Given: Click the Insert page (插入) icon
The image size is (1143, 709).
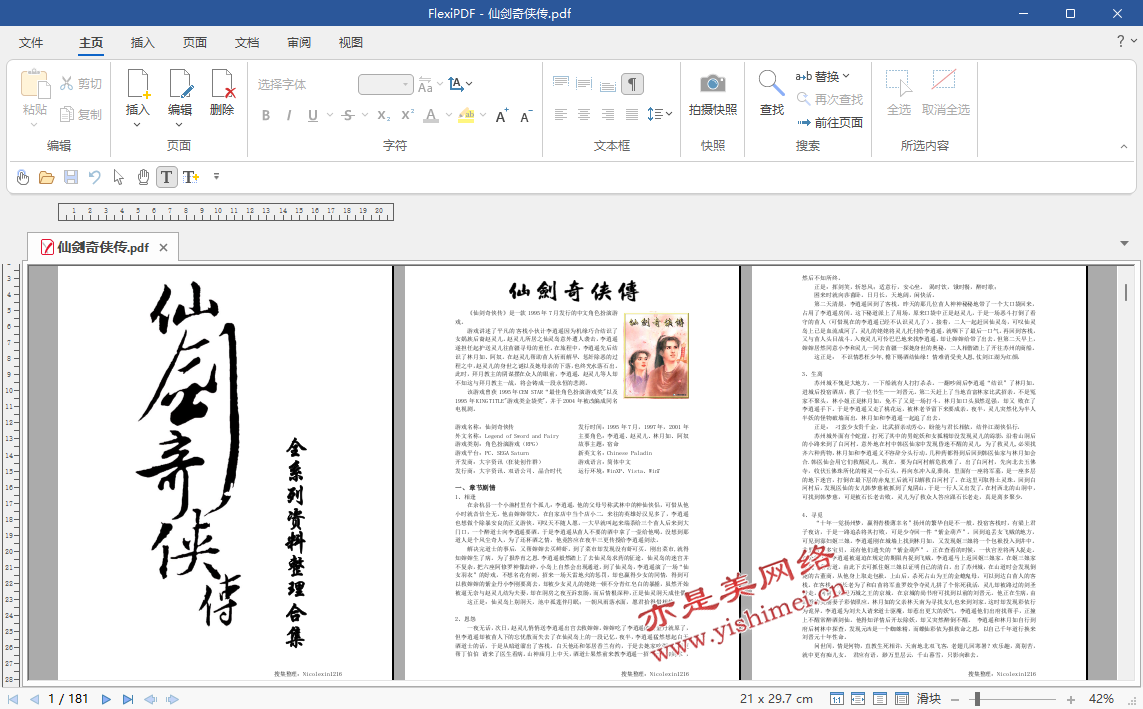Looking at the screenshot, I should [x=137, y=83].
